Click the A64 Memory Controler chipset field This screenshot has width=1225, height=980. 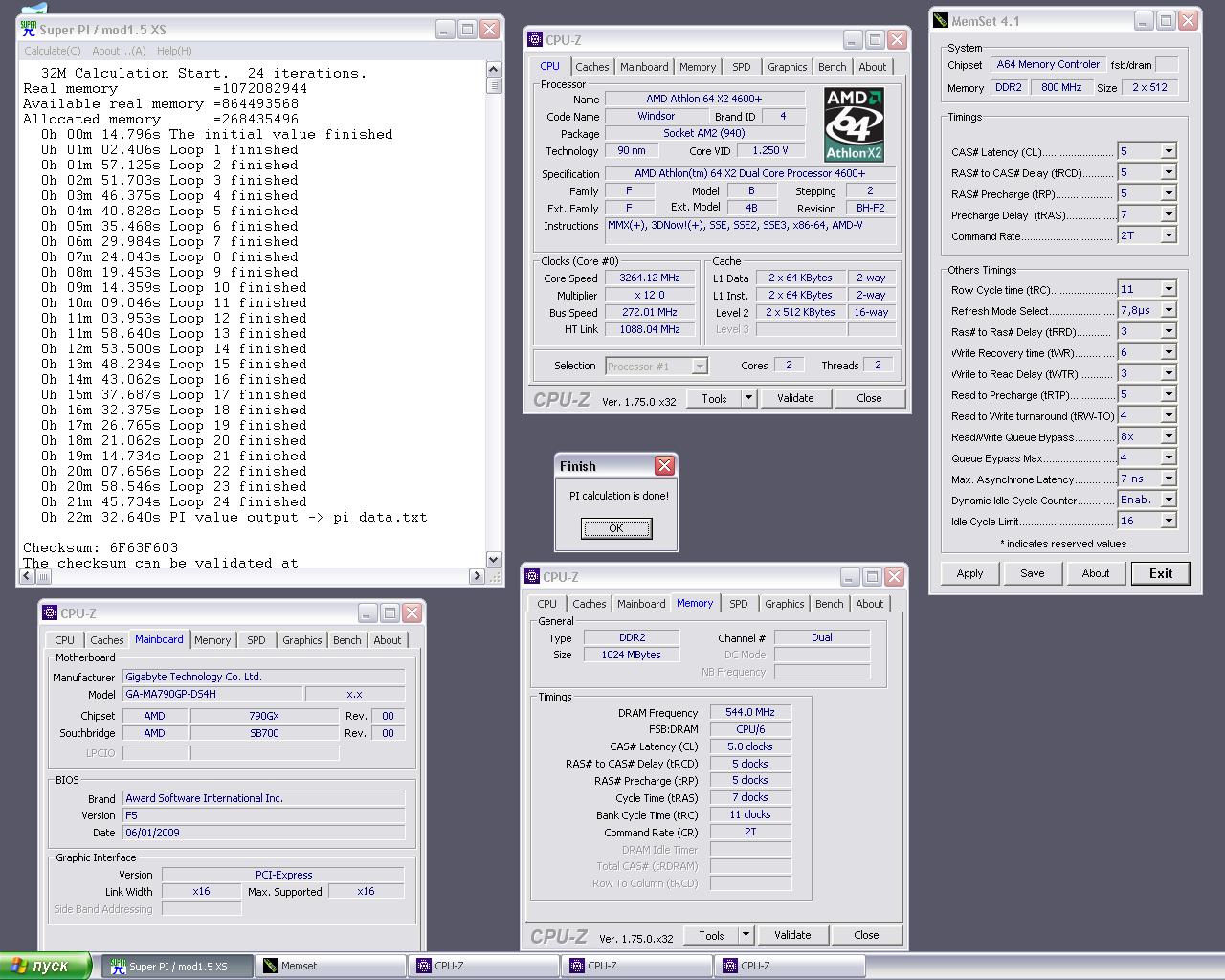(x=1048, y=65)
